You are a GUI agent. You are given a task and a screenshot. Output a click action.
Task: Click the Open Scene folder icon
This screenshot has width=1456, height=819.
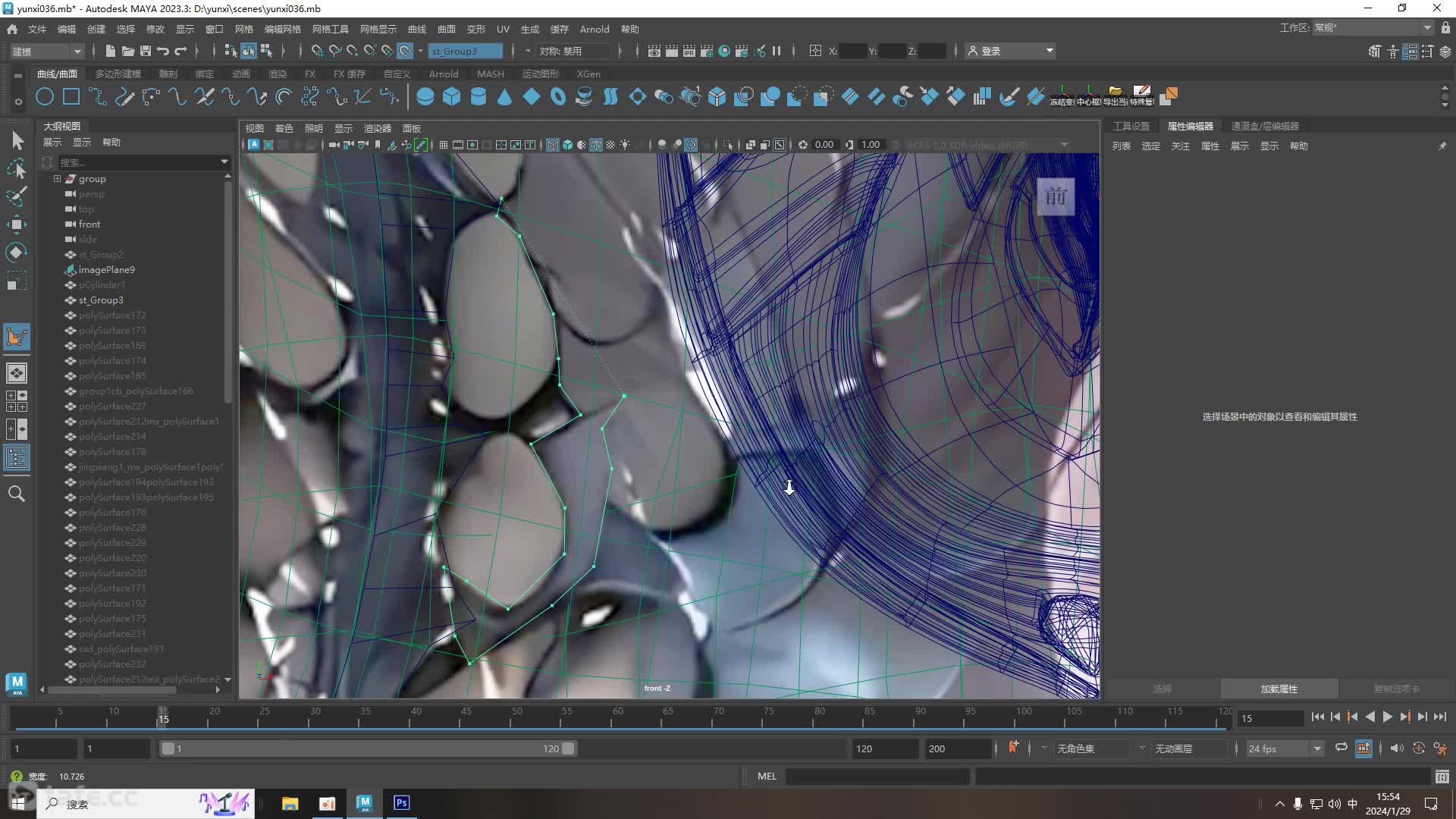128,51
